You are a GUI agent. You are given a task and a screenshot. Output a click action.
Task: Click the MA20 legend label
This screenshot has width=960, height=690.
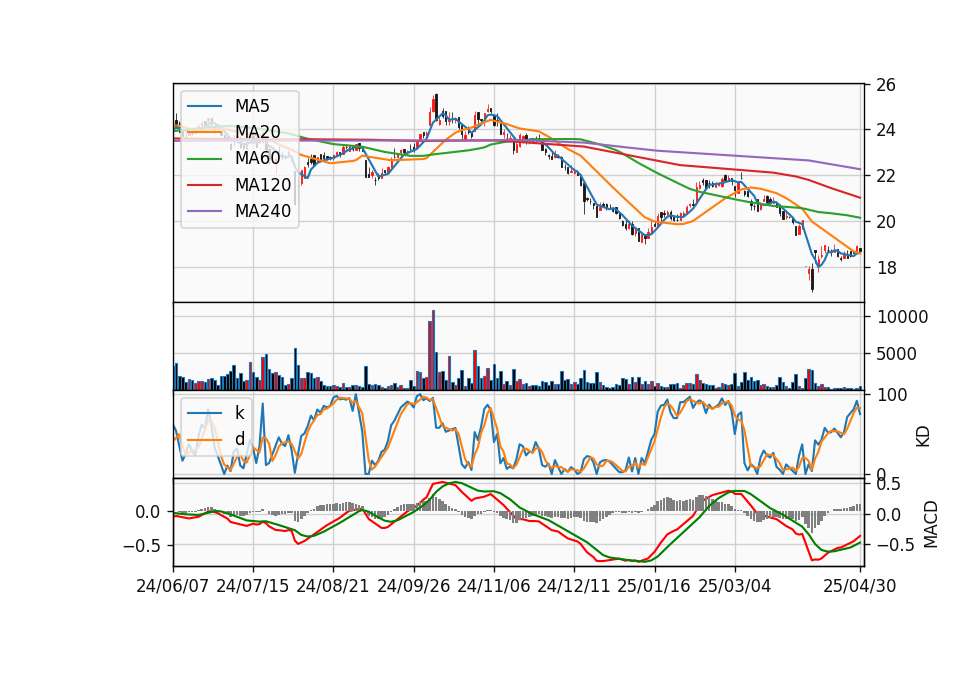click(257, 132)
